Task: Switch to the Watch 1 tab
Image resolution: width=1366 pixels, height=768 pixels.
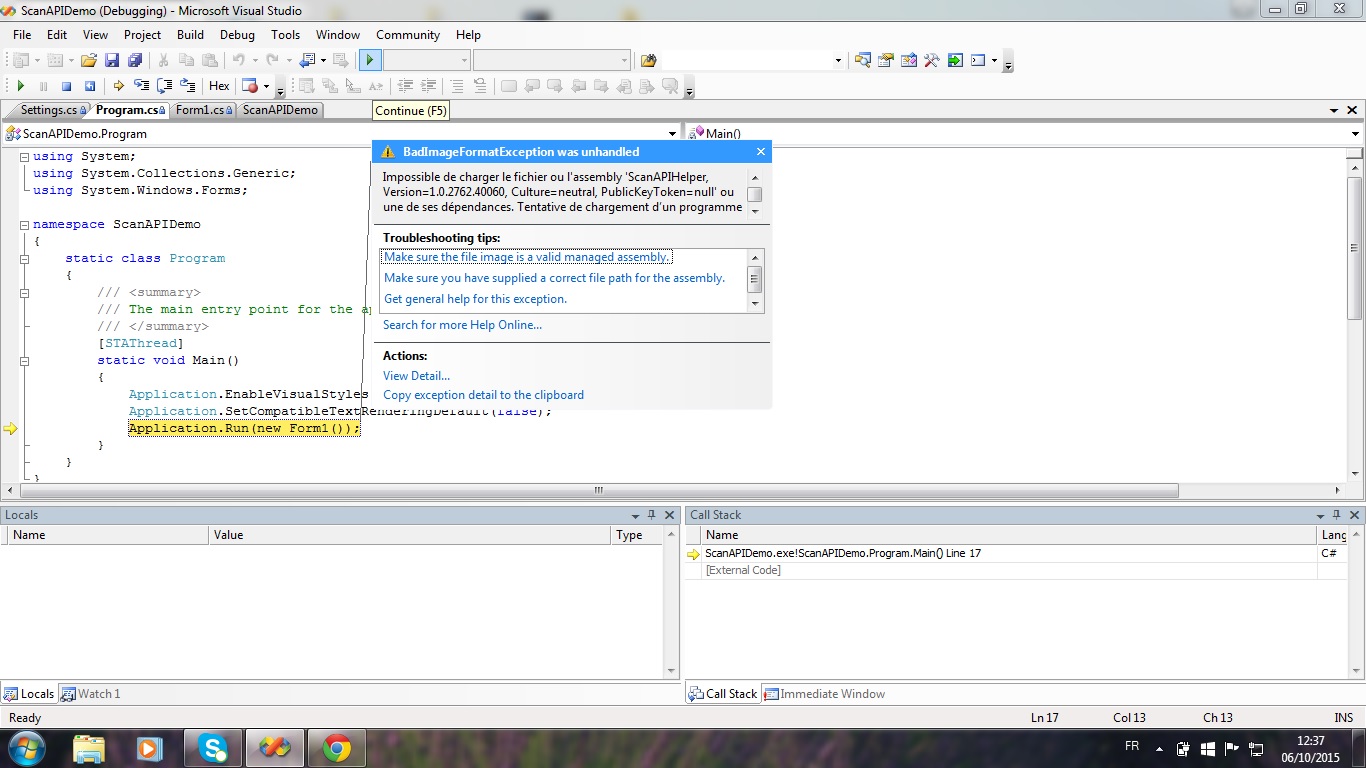Action: [91, 694]
